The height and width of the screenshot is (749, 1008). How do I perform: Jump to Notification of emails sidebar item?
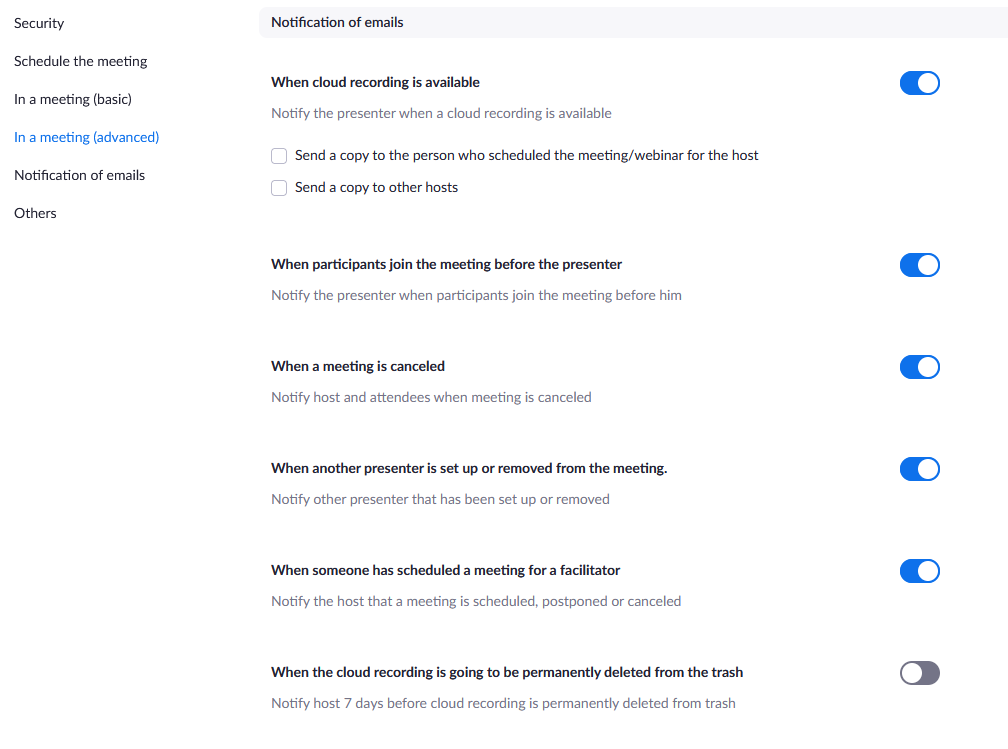click(x=79, y=175)
